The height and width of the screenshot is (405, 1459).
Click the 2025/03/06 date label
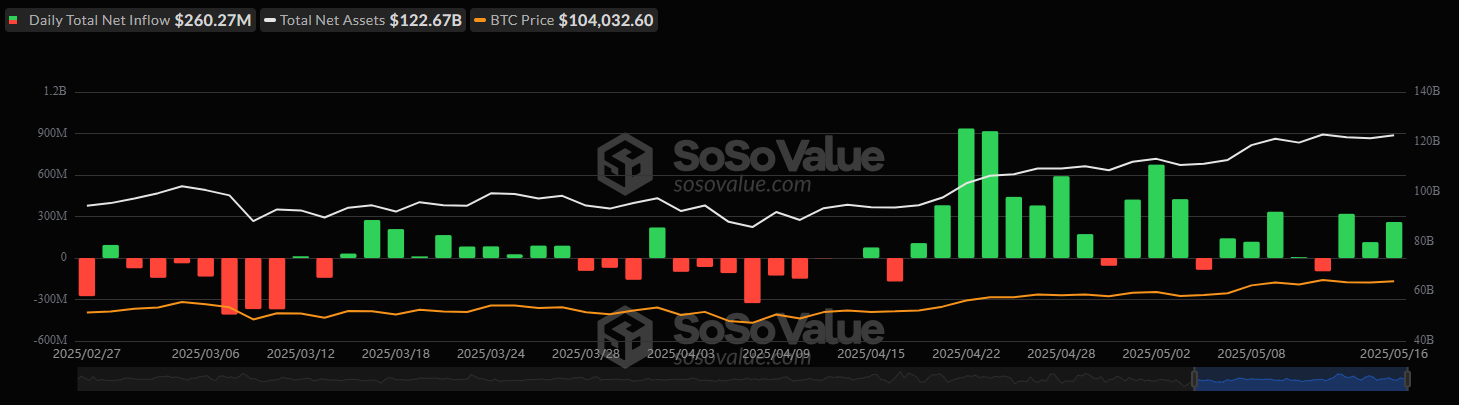205,354
